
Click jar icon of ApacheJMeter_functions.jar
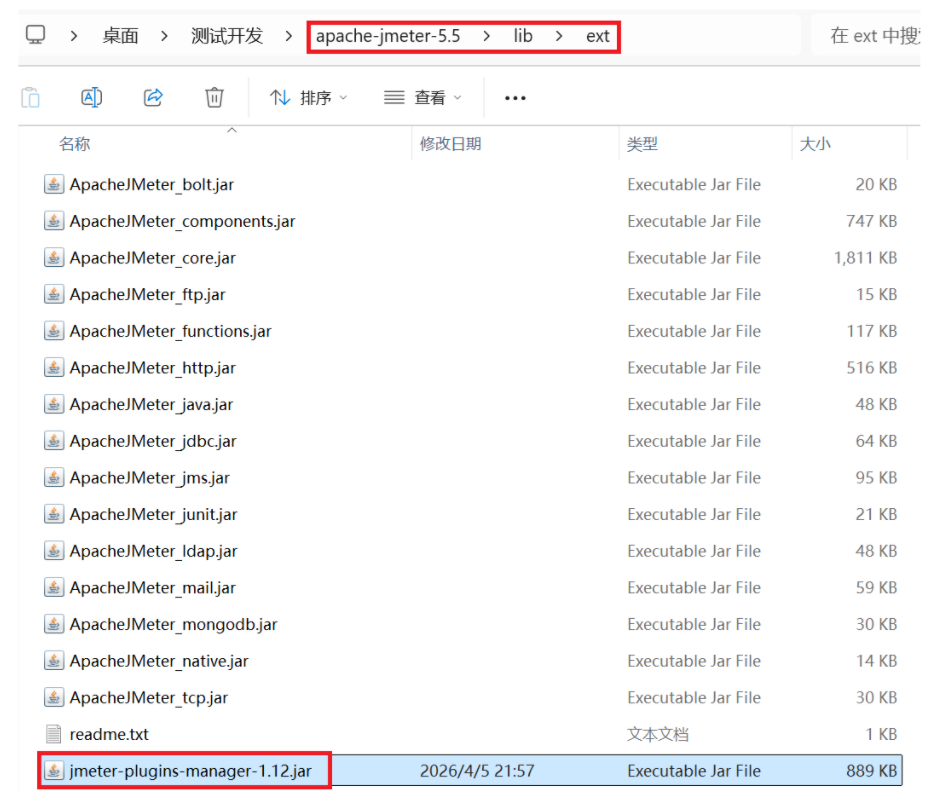tap(54, 331)
